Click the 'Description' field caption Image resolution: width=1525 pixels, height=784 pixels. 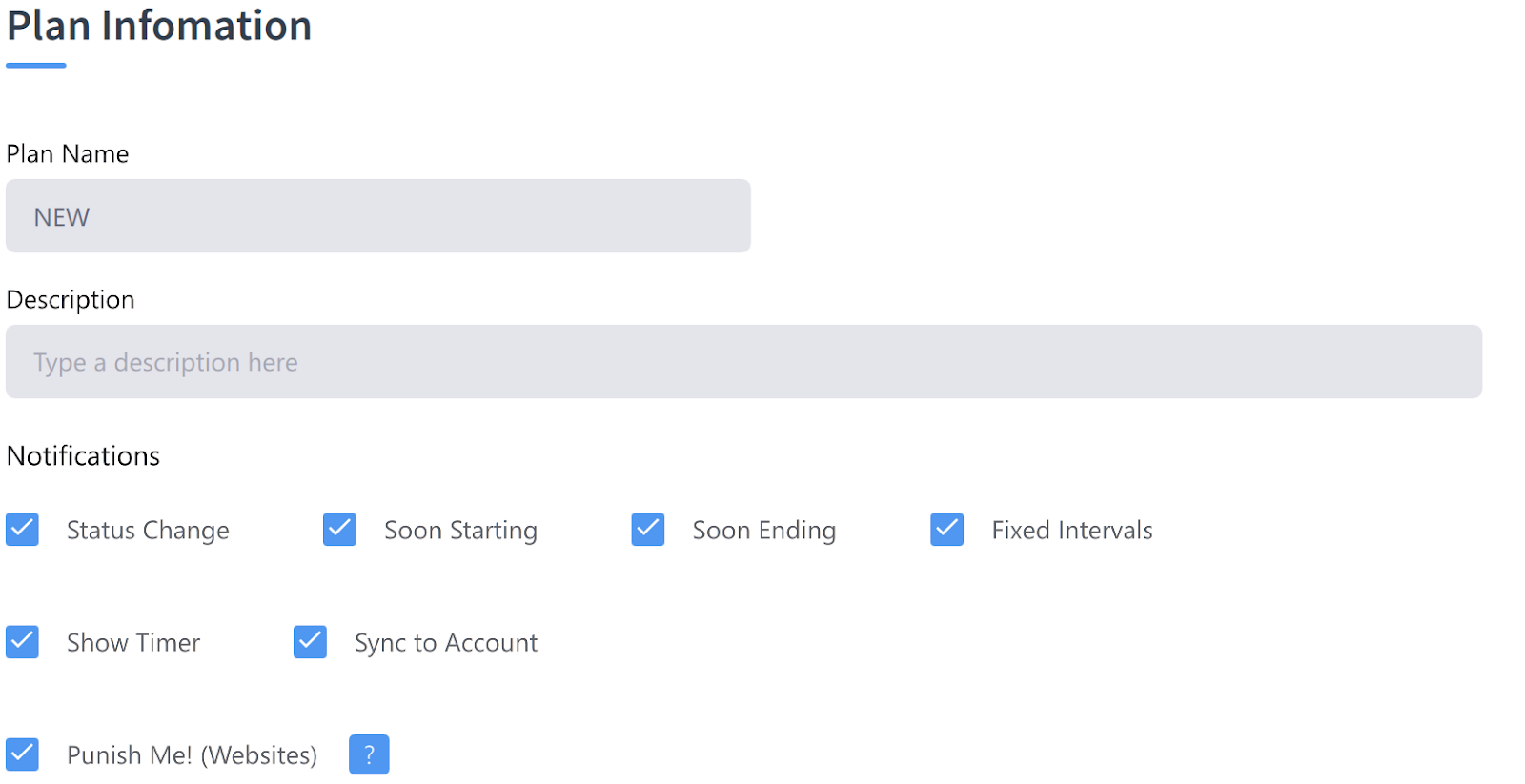tap(71, 300)
